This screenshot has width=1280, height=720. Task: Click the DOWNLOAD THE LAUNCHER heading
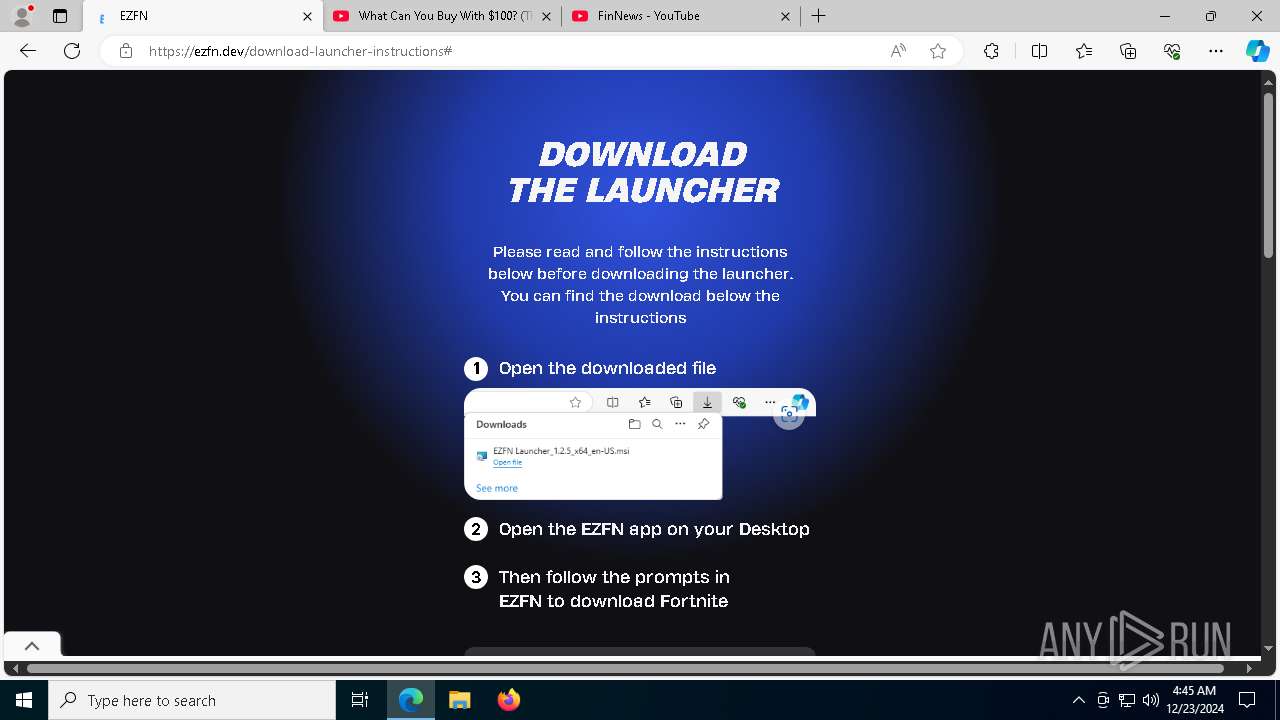point(642,172)
